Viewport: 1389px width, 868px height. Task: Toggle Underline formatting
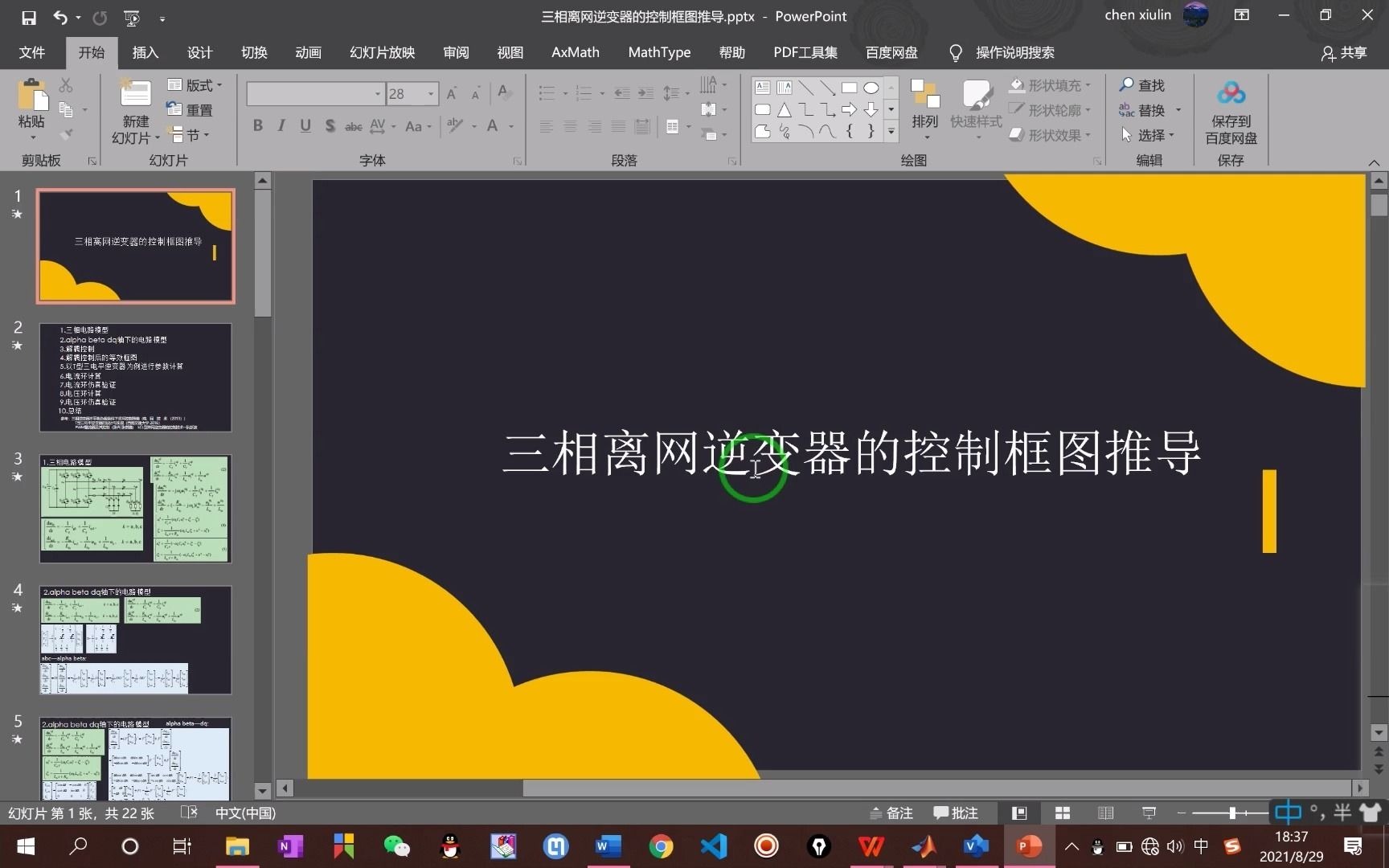pos(305,126)
